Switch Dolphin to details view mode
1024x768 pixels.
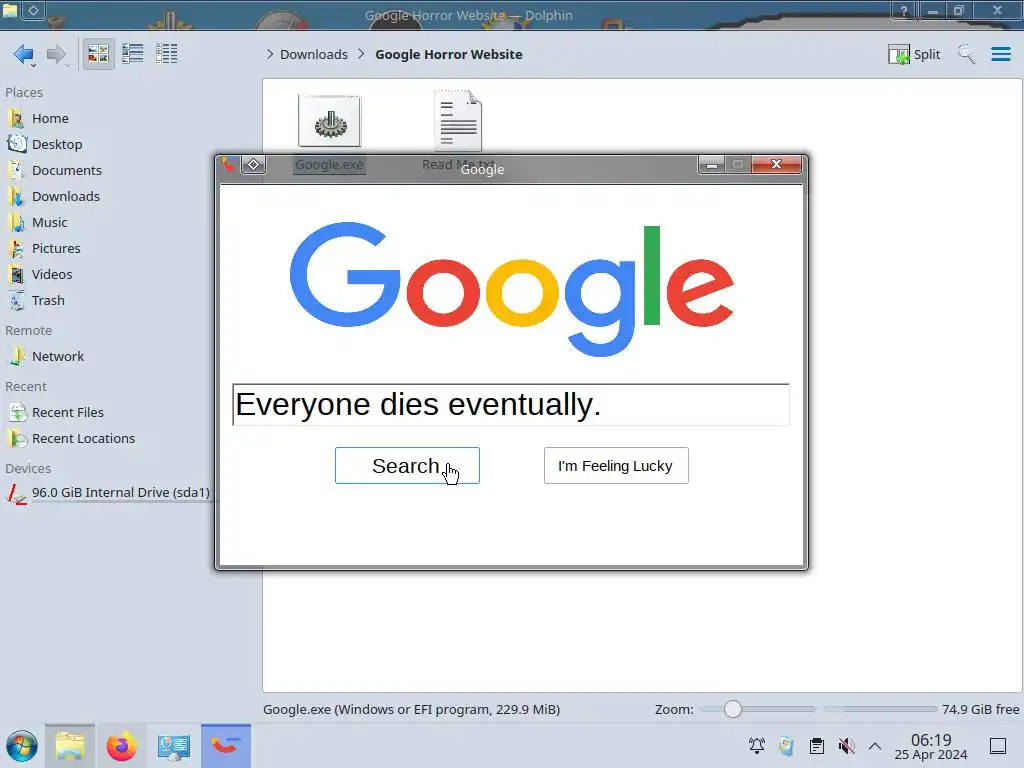167,54
